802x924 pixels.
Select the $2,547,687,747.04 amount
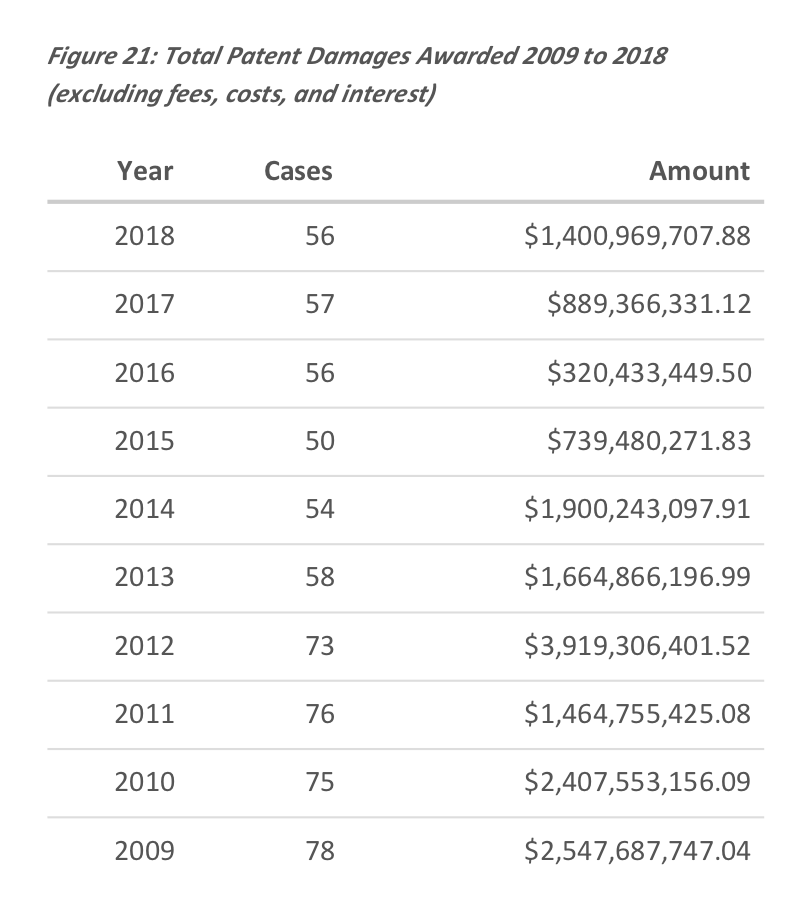point(637,851)
